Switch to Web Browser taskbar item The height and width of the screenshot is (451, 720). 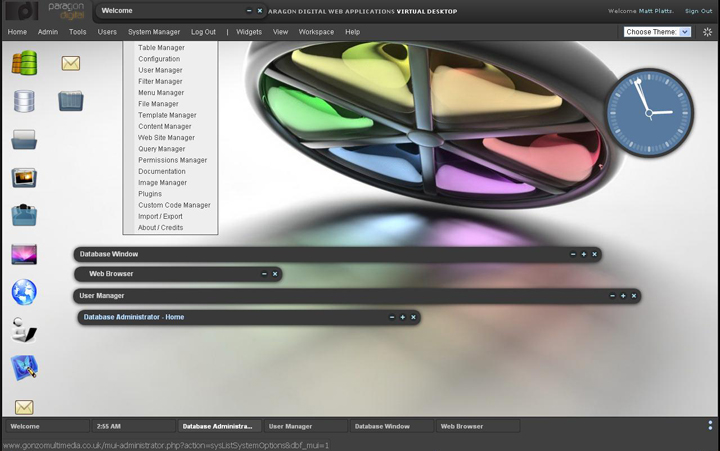click(478, 426)
